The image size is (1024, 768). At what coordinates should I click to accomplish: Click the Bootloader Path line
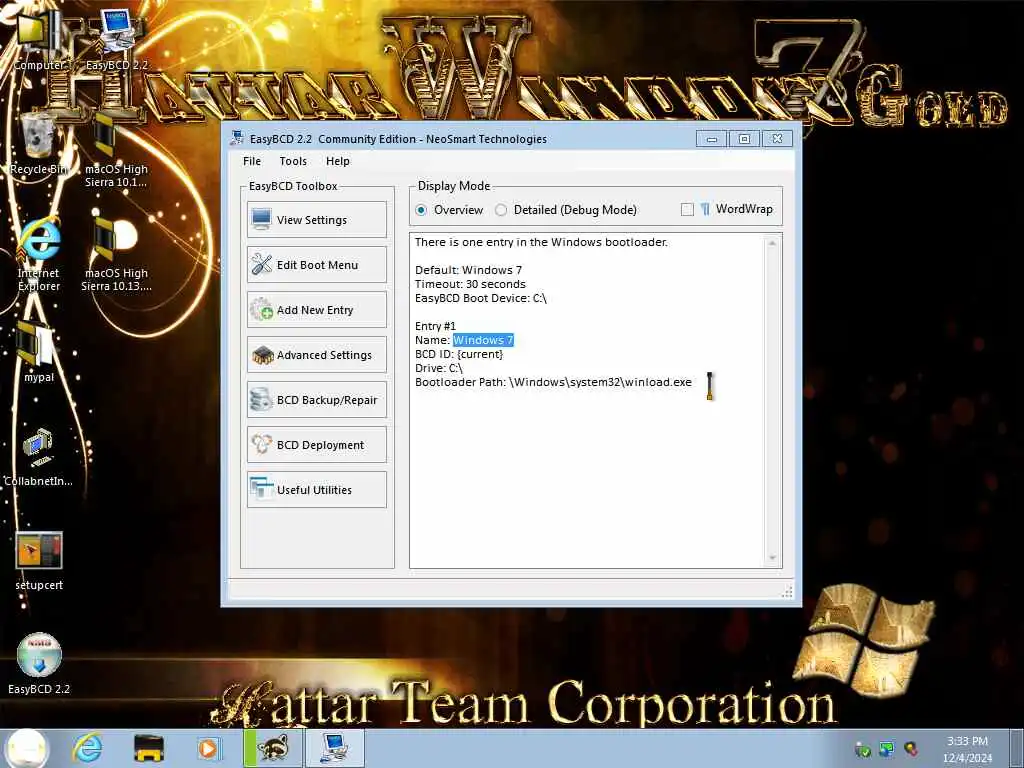[x=553, y=382]
